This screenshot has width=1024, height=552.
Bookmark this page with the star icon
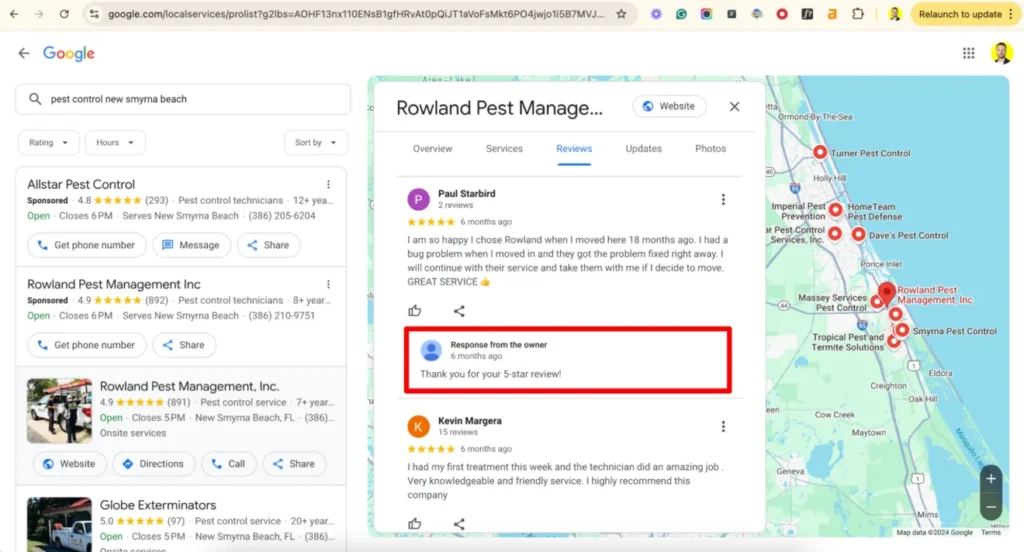click(621, 14)
